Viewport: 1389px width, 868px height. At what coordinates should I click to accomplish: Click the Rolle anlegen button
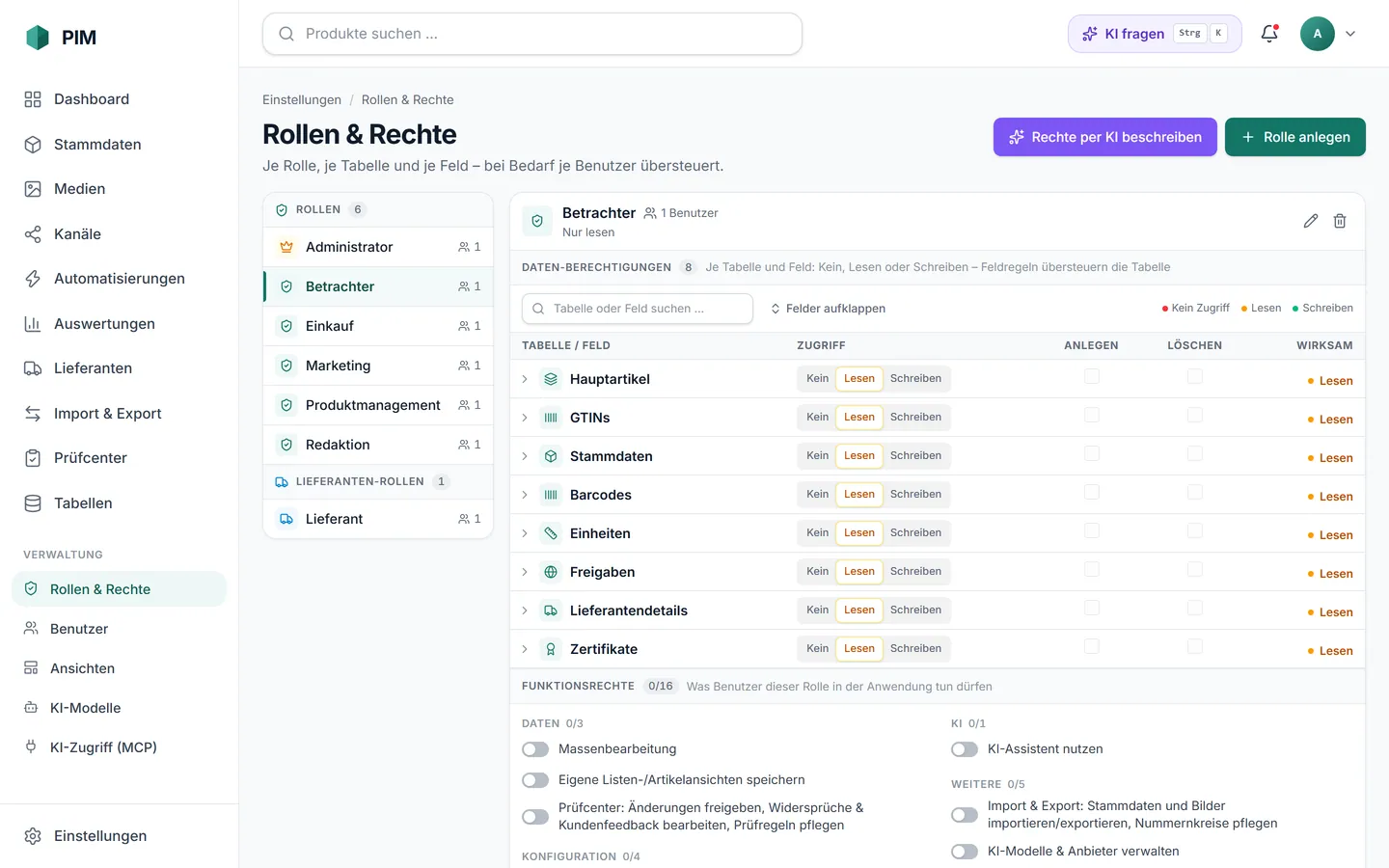point(1295,137)
